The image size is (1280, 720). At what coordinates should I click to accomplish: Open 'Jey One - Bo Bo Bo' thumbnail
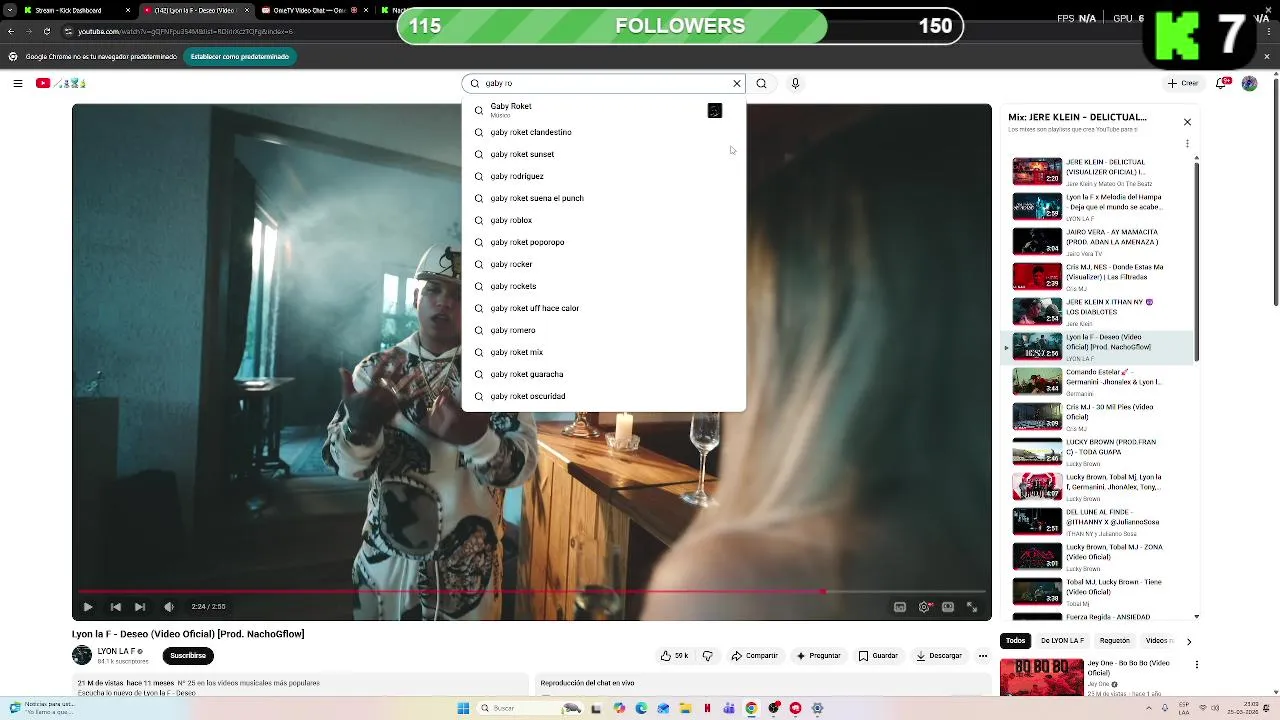1042,677
